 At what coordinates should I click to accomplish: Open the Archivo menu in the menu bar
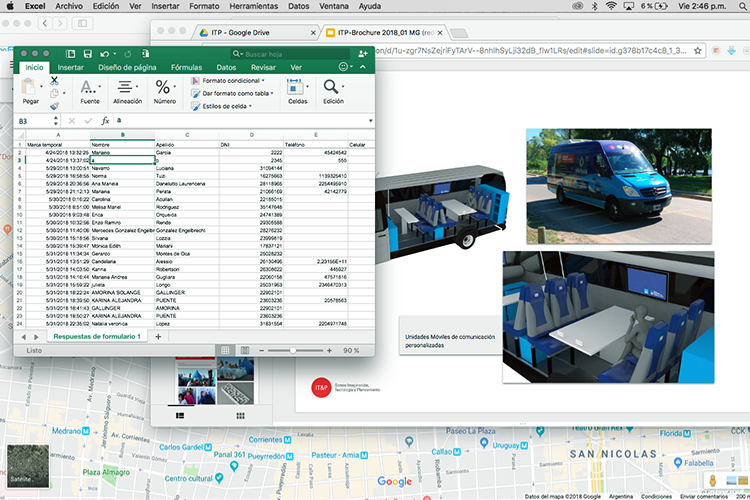point(69,6)
